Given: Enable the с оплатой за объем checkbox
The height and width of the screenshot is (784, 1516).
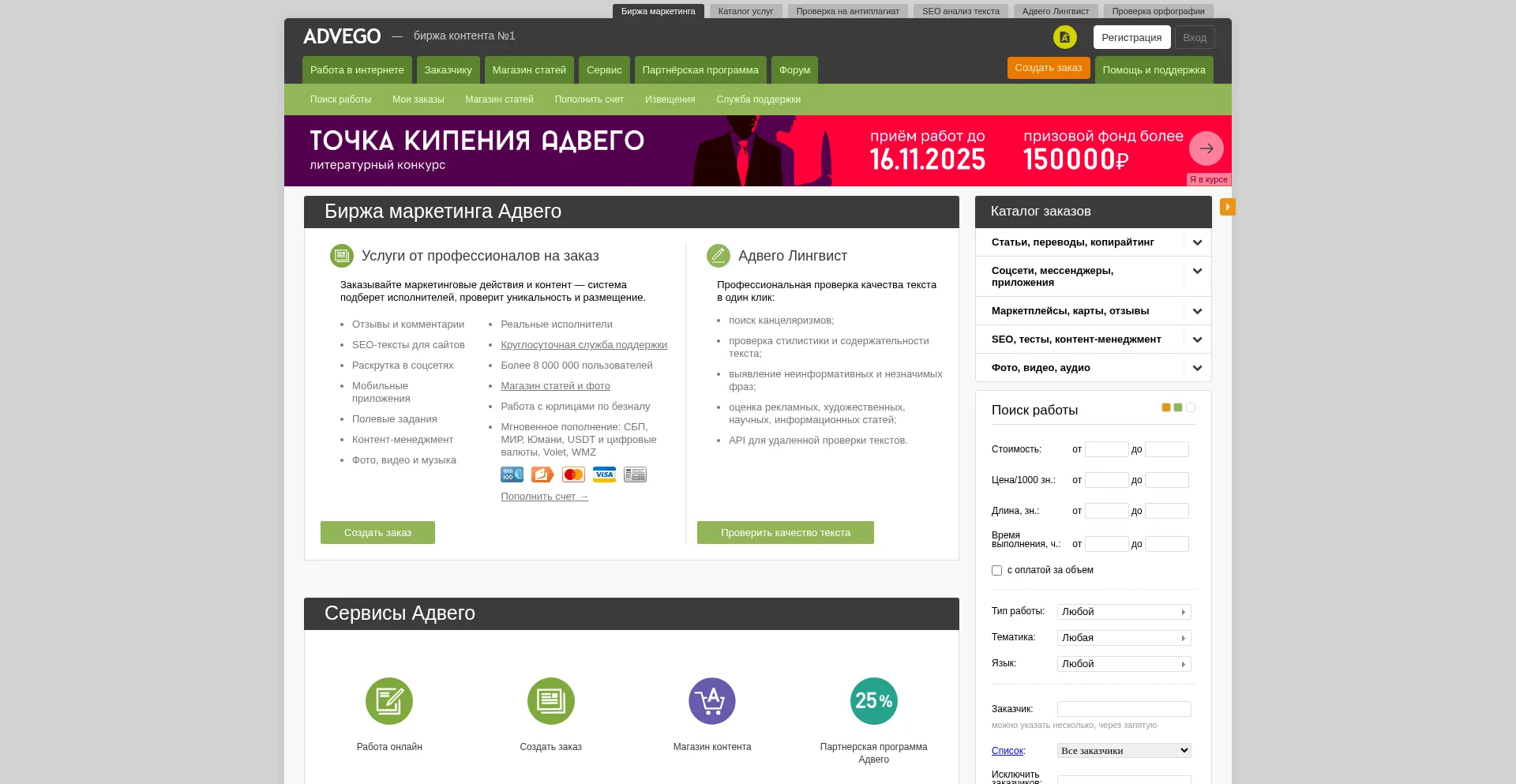Looking at the screenshot, I should pos(996,570).
